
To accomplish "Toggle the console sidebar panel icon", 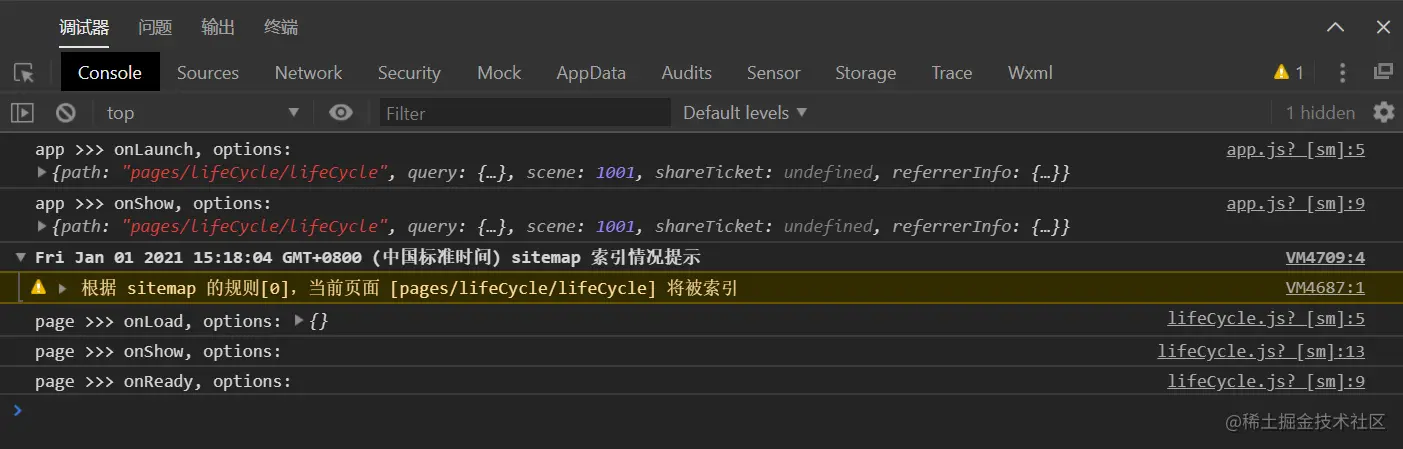I will (22, 113).
